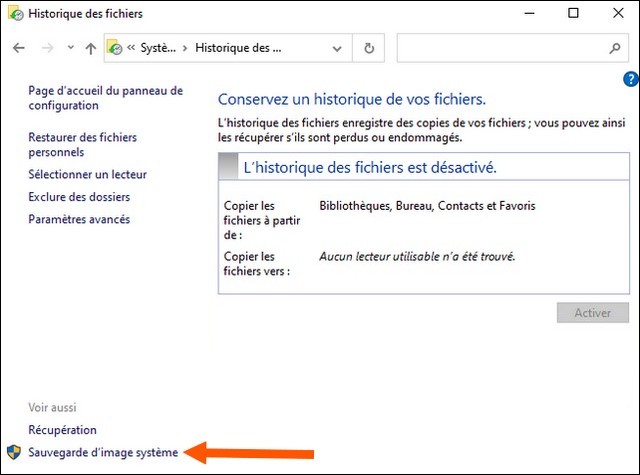Click the double chevron in address bar
The height and width of the screenshot is (475, 640).
click(131, 48)
